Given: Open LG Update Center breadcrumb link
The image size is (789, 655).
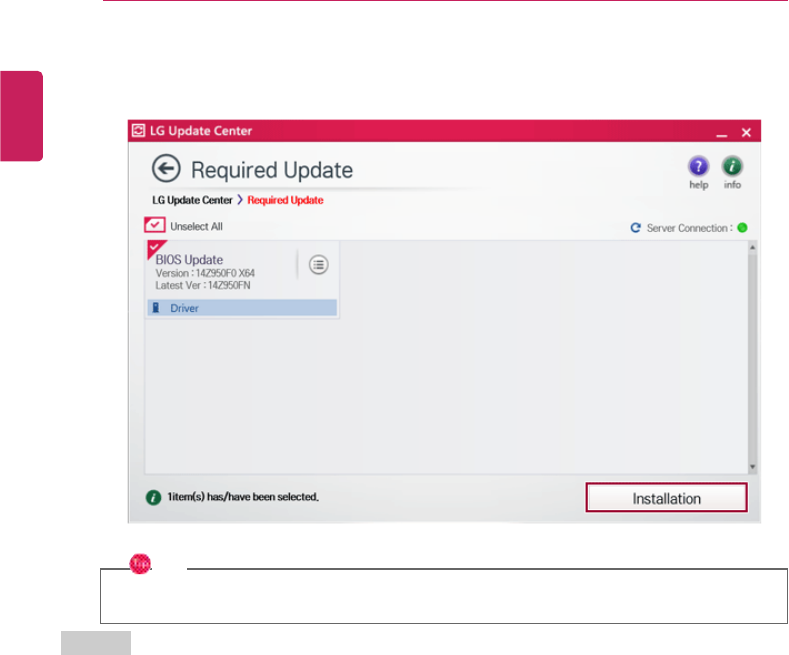Looking at the screenshot, I should point(192,200).
